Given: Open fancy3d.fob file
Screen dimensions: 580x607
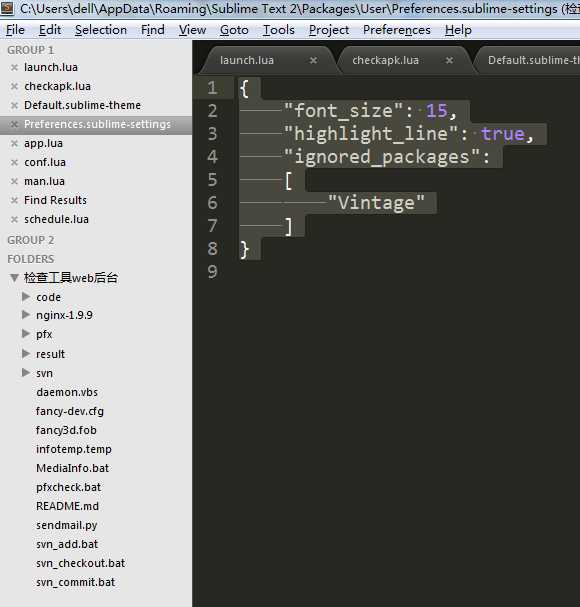Looking at the screenshot, I should click(66, 430).
